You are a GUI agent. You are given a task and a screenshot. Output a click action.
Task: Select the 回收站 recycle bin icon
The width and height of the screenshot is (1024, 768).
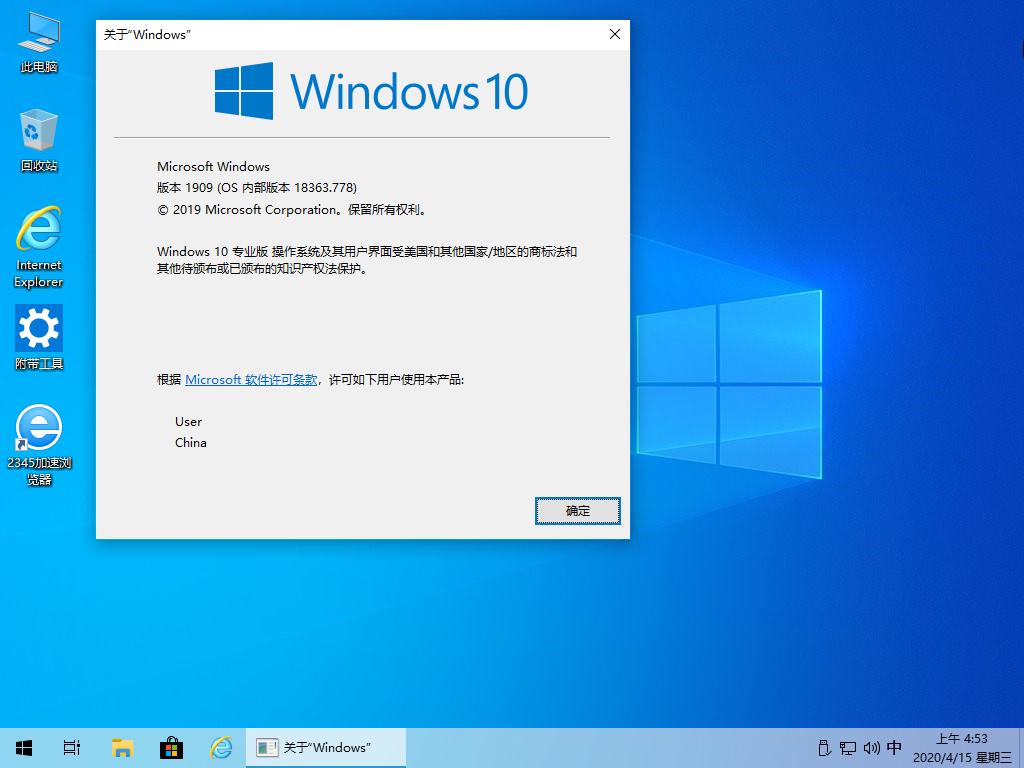click(x=39, y=140)
